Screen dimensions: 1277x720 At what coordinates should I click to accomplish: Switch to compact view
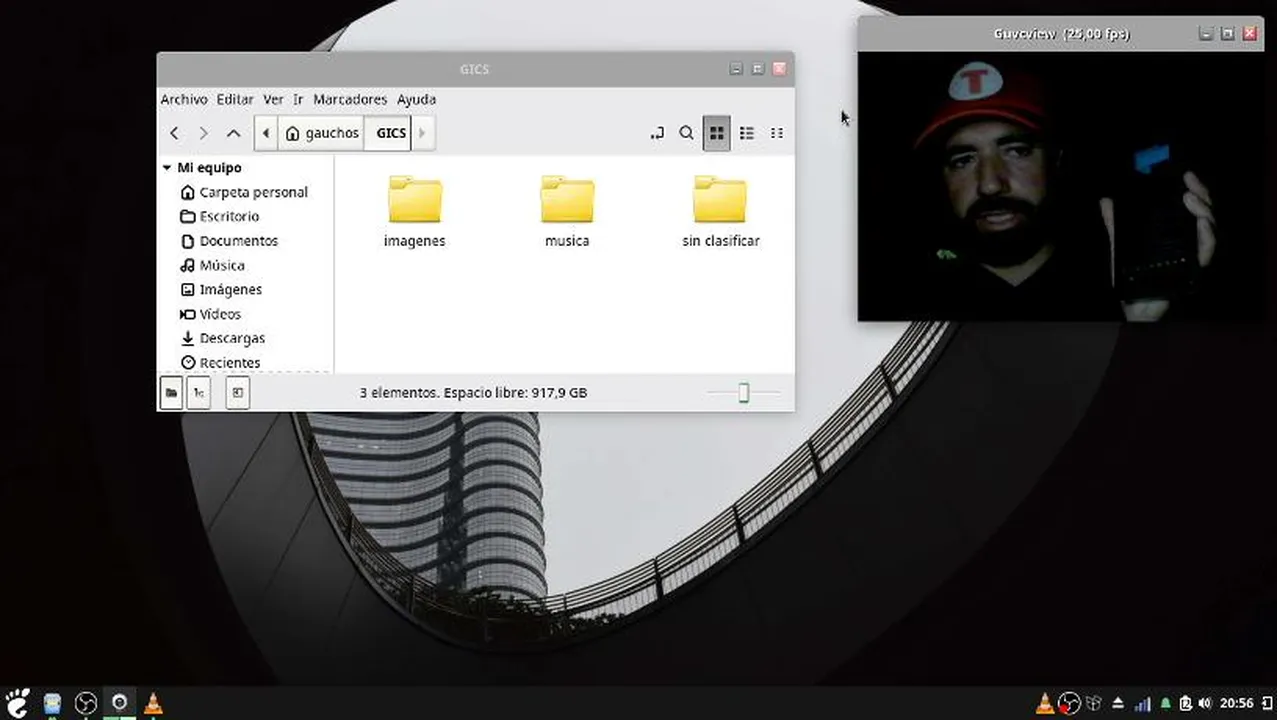(x=777, y=133)
